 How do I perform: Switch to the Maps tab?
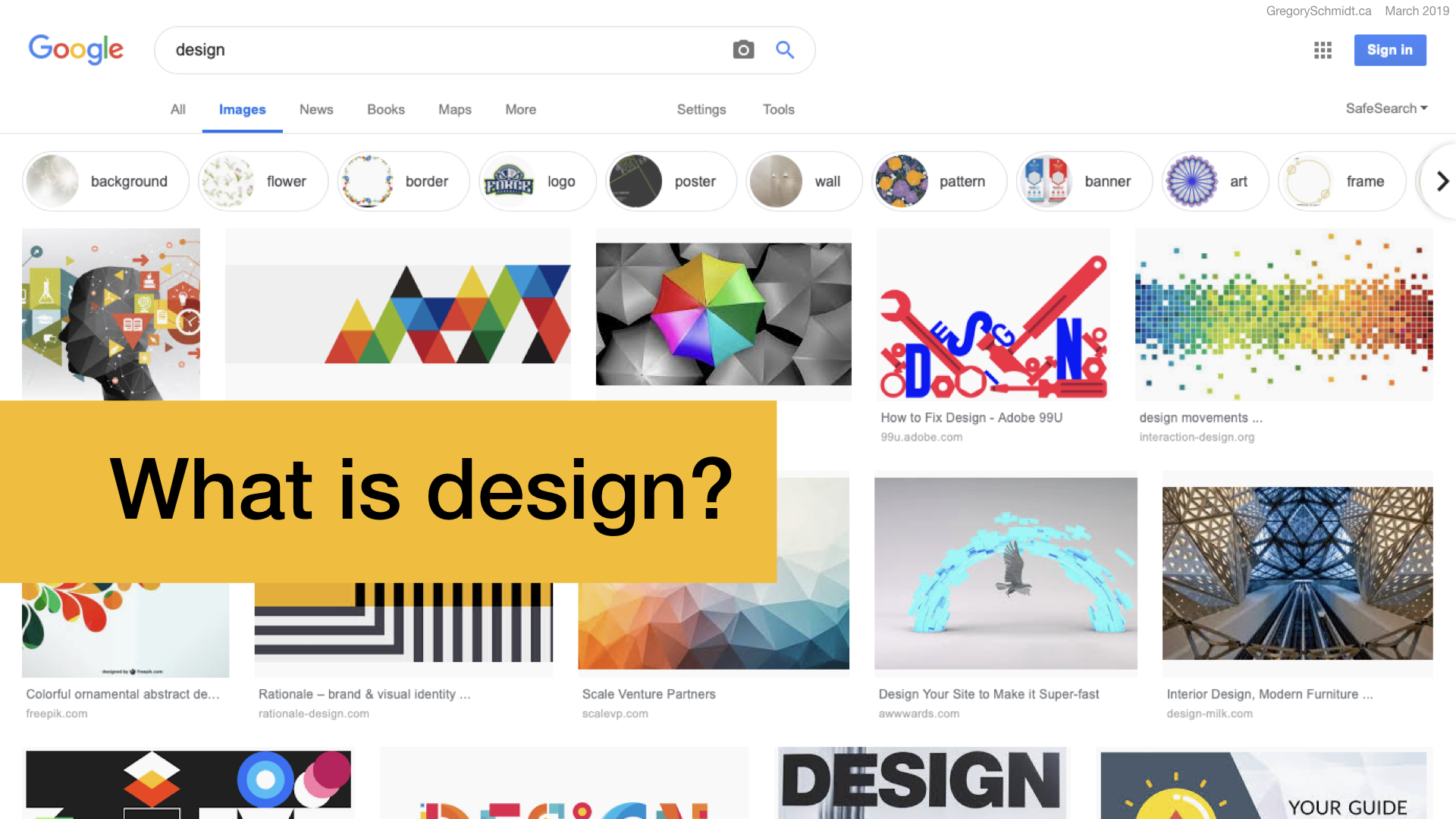pyautogui.click(x=455, y=109)
